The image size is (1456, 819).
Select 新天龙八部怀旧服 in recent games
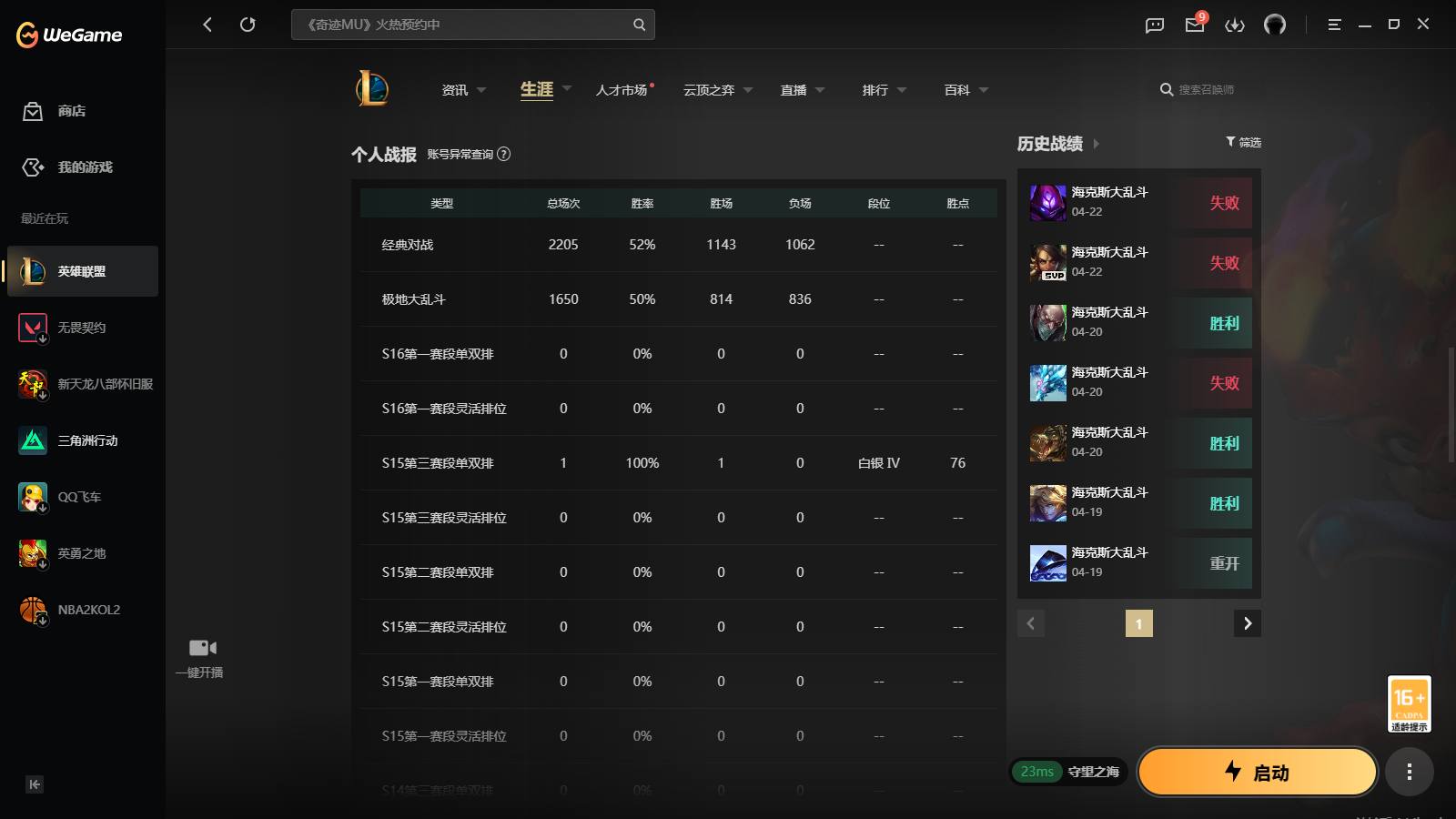(83, 384)
